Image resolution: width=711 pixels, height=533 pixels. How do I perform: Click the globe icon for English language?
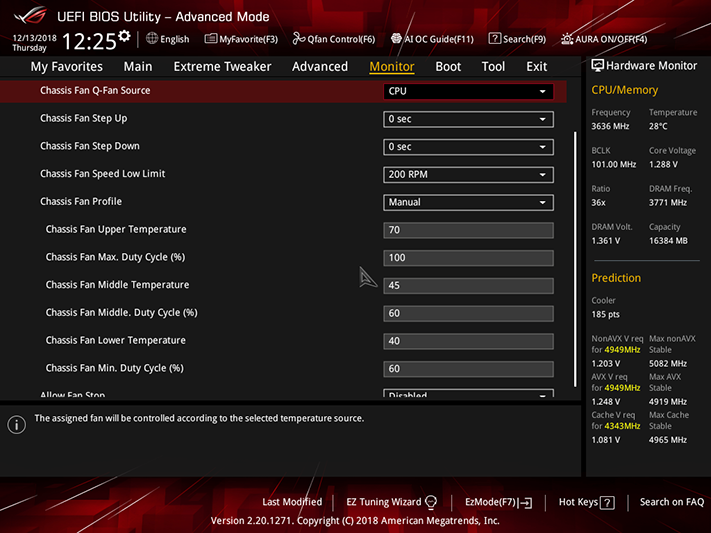(x=152, y=39)
